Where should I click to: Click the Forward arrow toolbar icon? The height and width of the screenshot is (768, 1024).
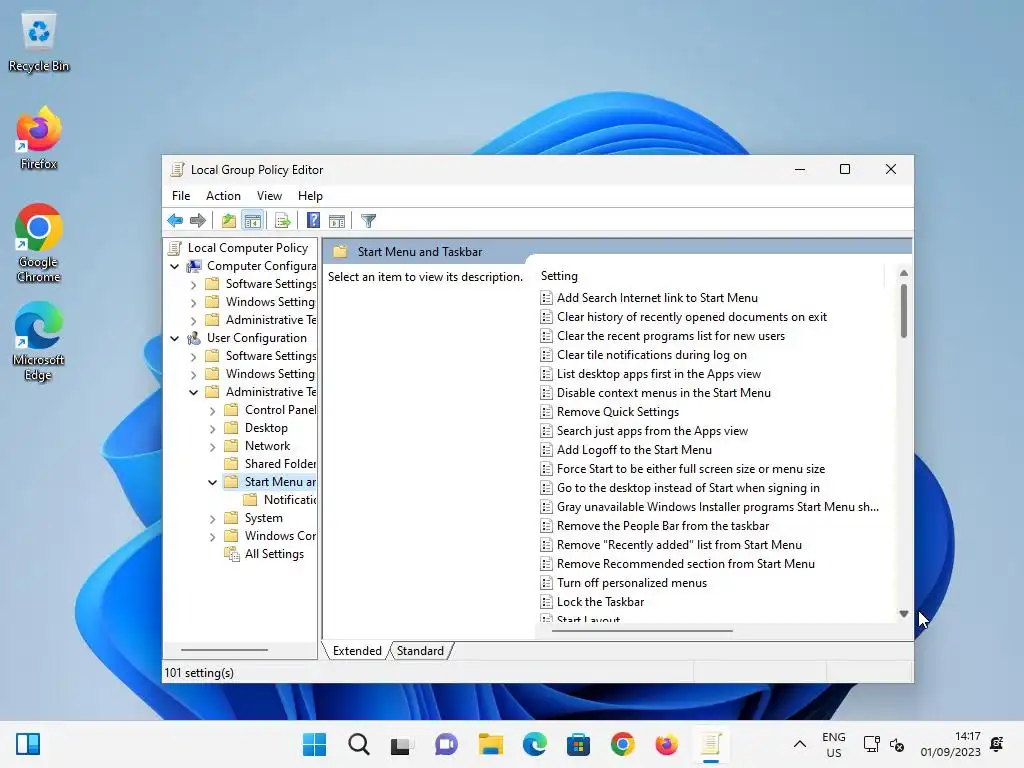coord(198,221)
